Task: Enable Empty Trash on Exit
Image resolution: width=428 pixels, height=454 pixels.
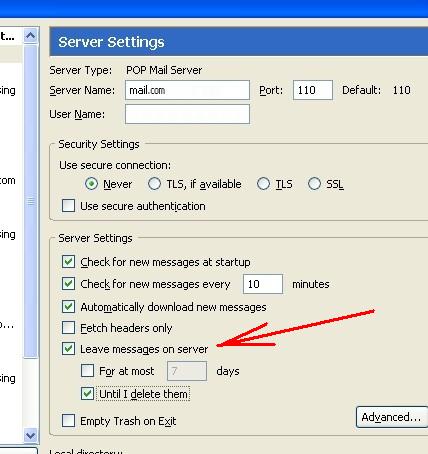Action: 68,421
